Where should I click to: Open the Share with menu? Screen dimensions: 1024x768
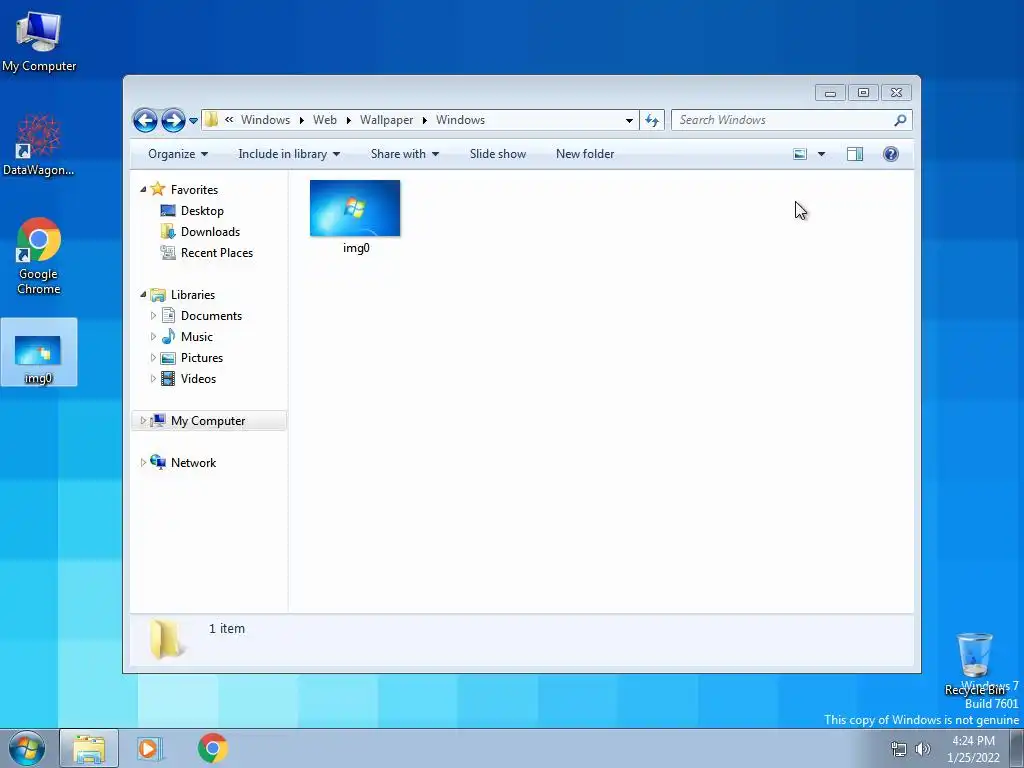click(x=404, y=154)
